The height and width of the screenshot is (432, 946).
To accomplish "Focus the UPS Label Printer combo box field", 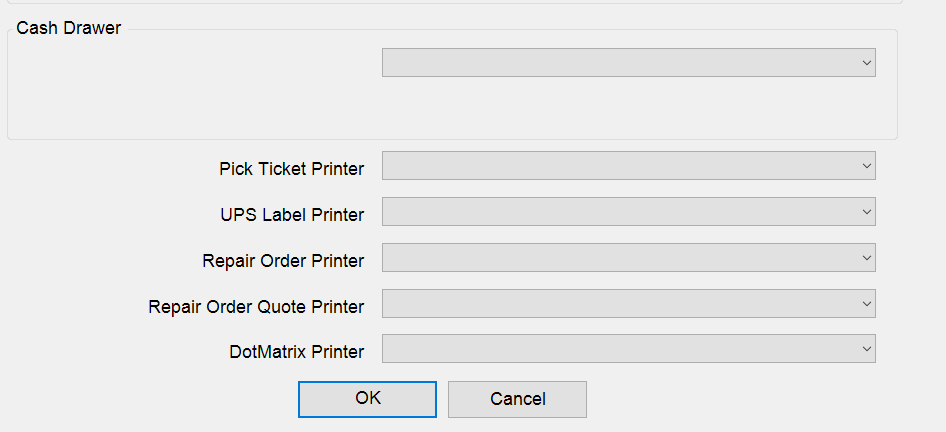I will [x=618, y=212].
